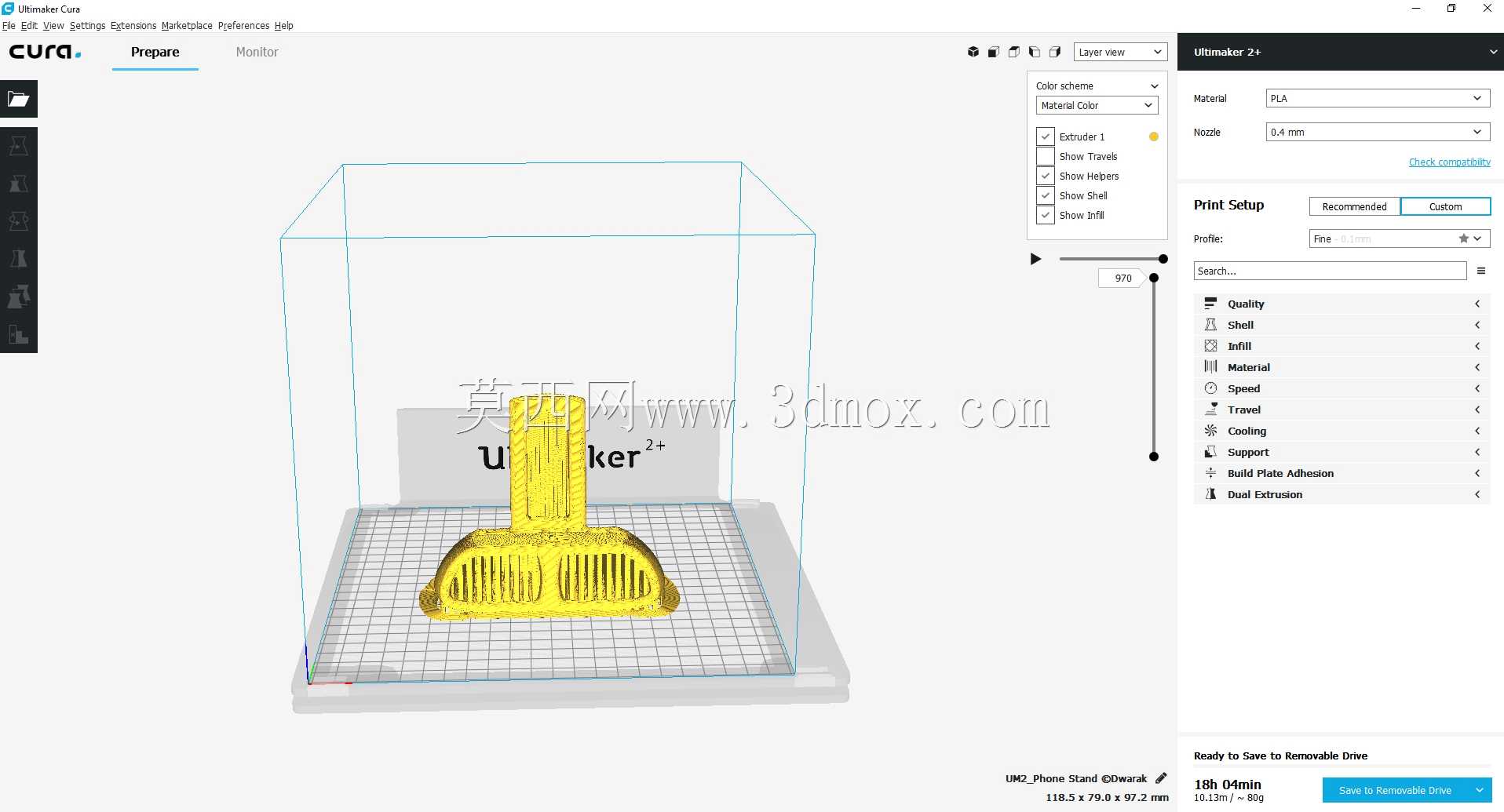Screen dimensions: 1504x812
Task: Click the yellow phone stand model
Action: (548, 541)
